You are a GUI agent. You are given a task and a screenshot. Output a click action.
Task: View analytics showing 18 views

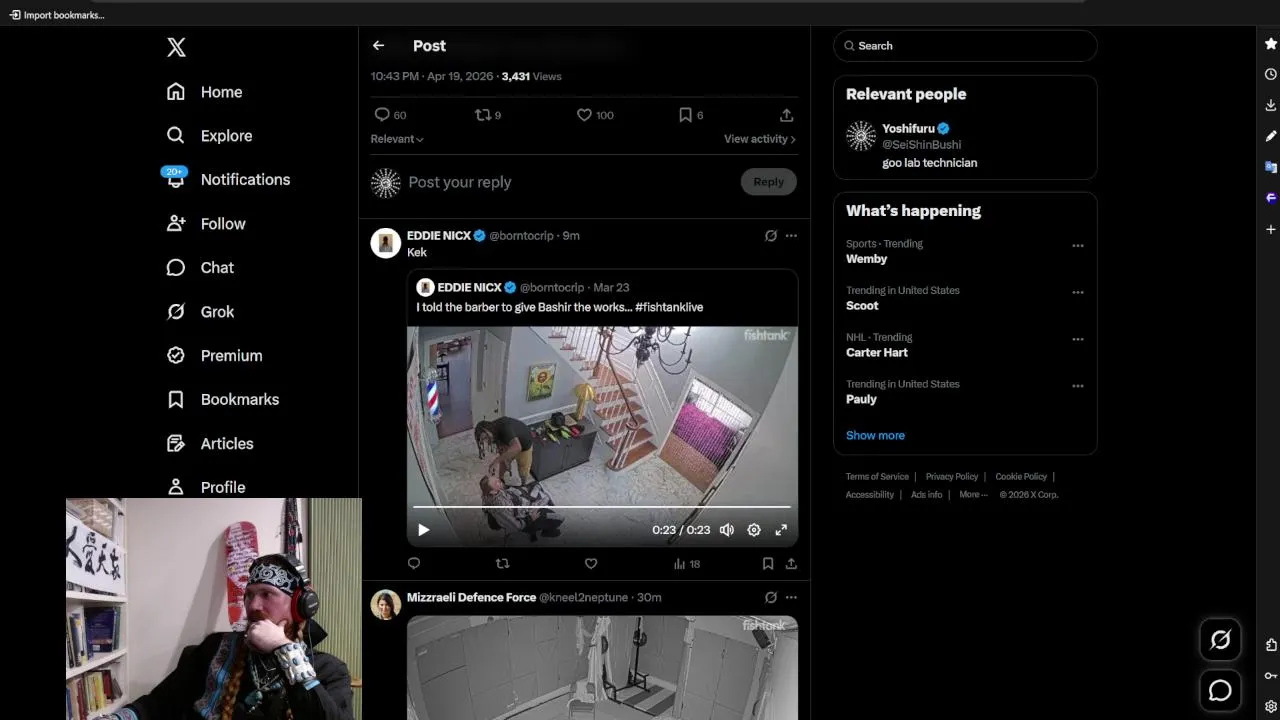[x=687, y=564]
